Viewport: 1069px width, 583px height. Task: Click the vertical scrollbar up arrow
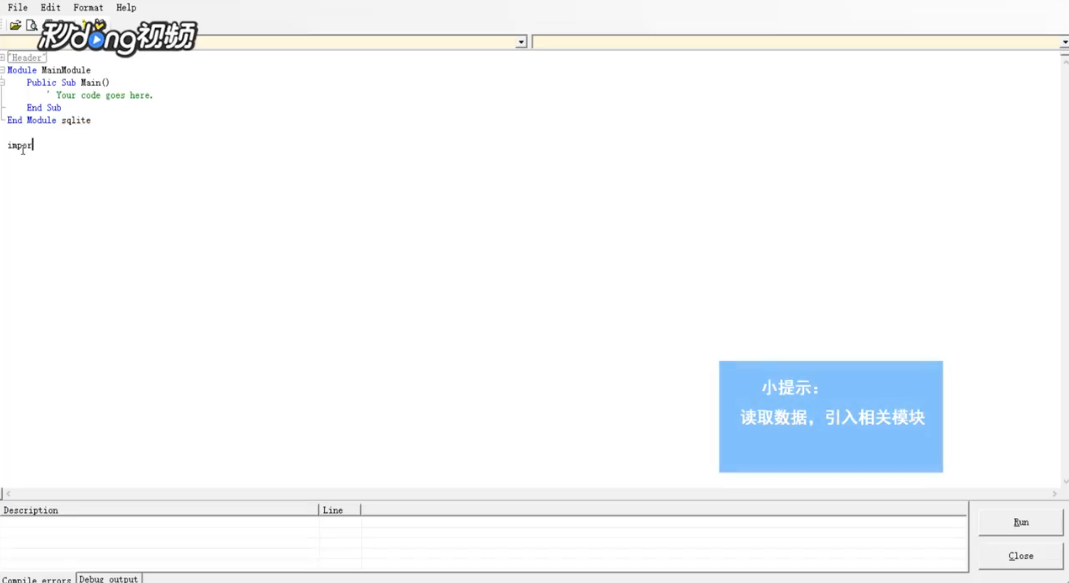1065,61
